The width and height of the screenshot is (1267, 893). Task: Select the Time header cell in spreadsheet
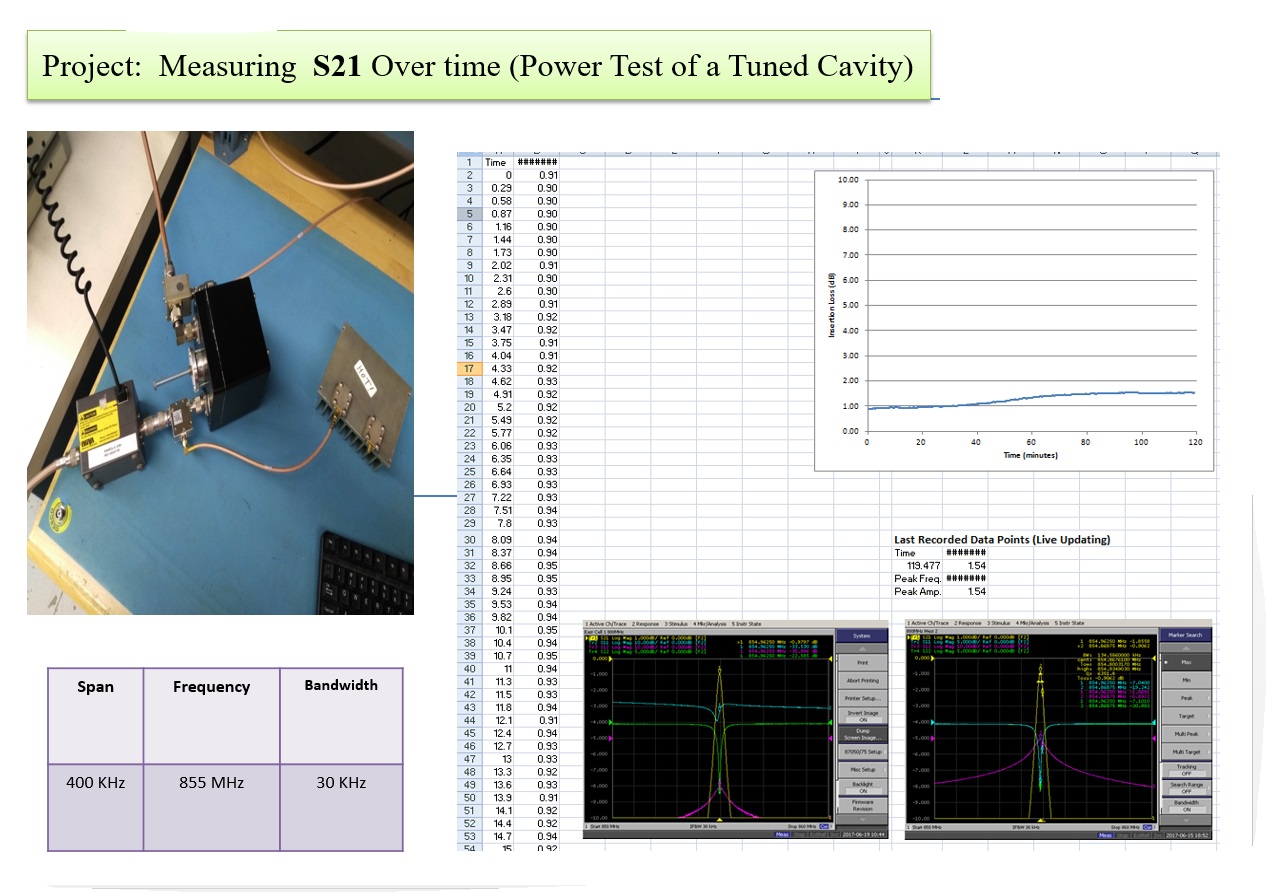pyautogui.click(x=496, y=162)
